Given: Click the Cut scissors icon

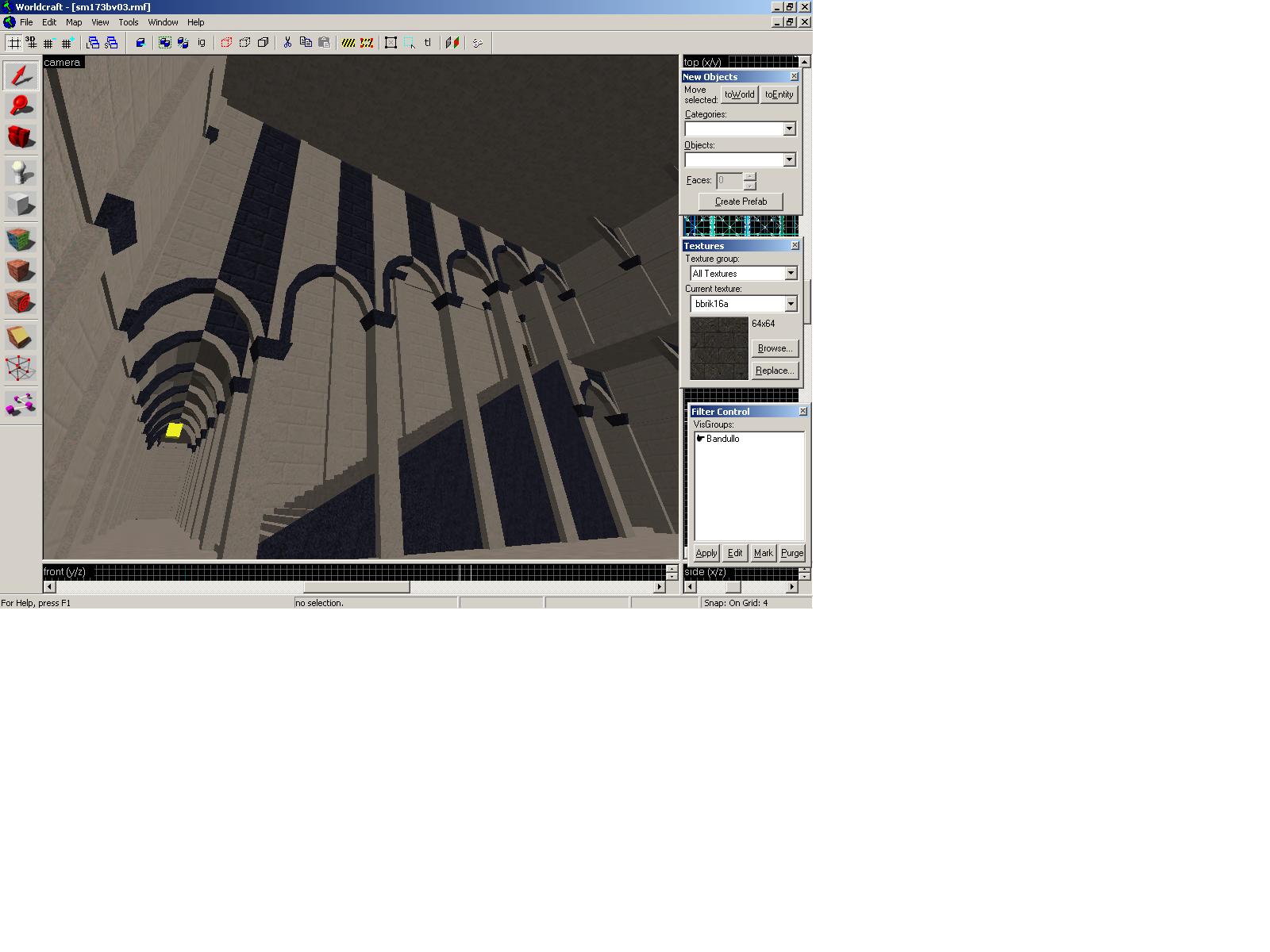Looking at the screenshot, I should click(287, 43).
